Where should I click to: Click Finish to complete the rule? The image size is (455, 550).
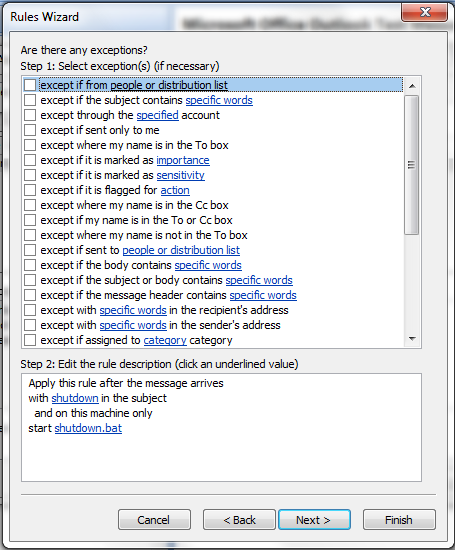coord(399,519)
